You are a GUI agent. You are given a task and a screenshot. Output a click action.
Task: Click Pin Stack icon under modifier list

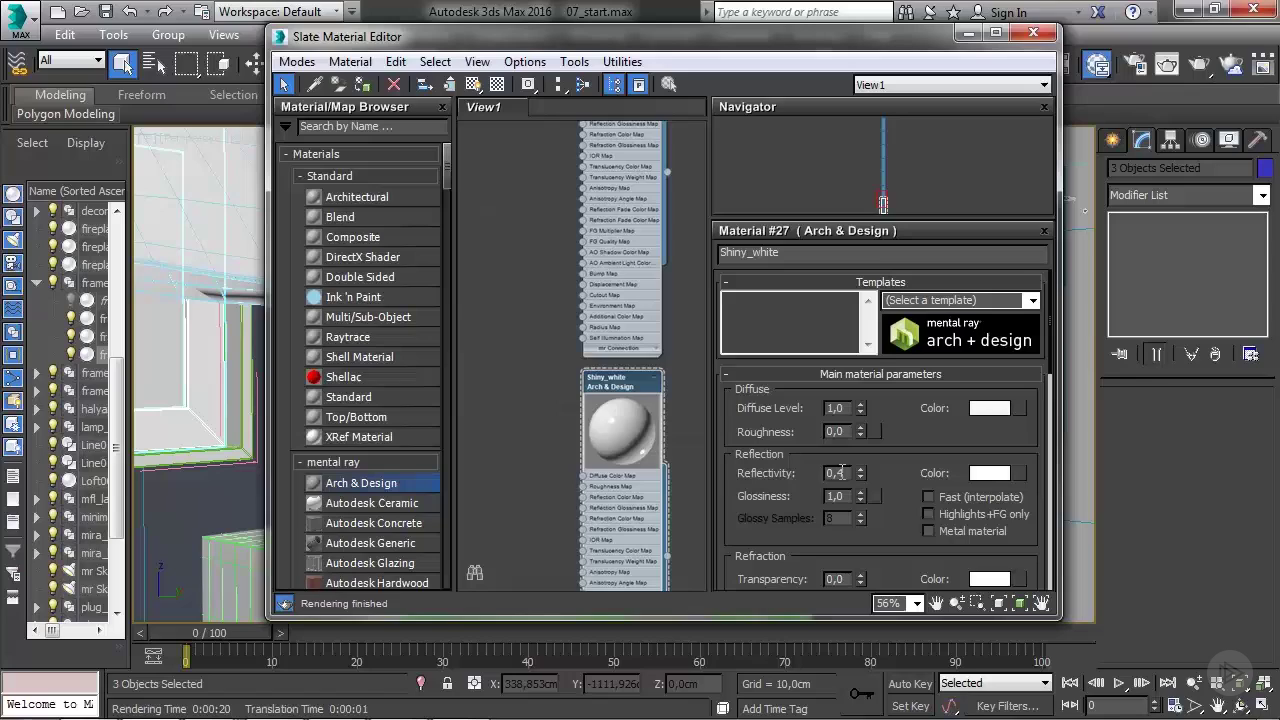pos(1120,354)
